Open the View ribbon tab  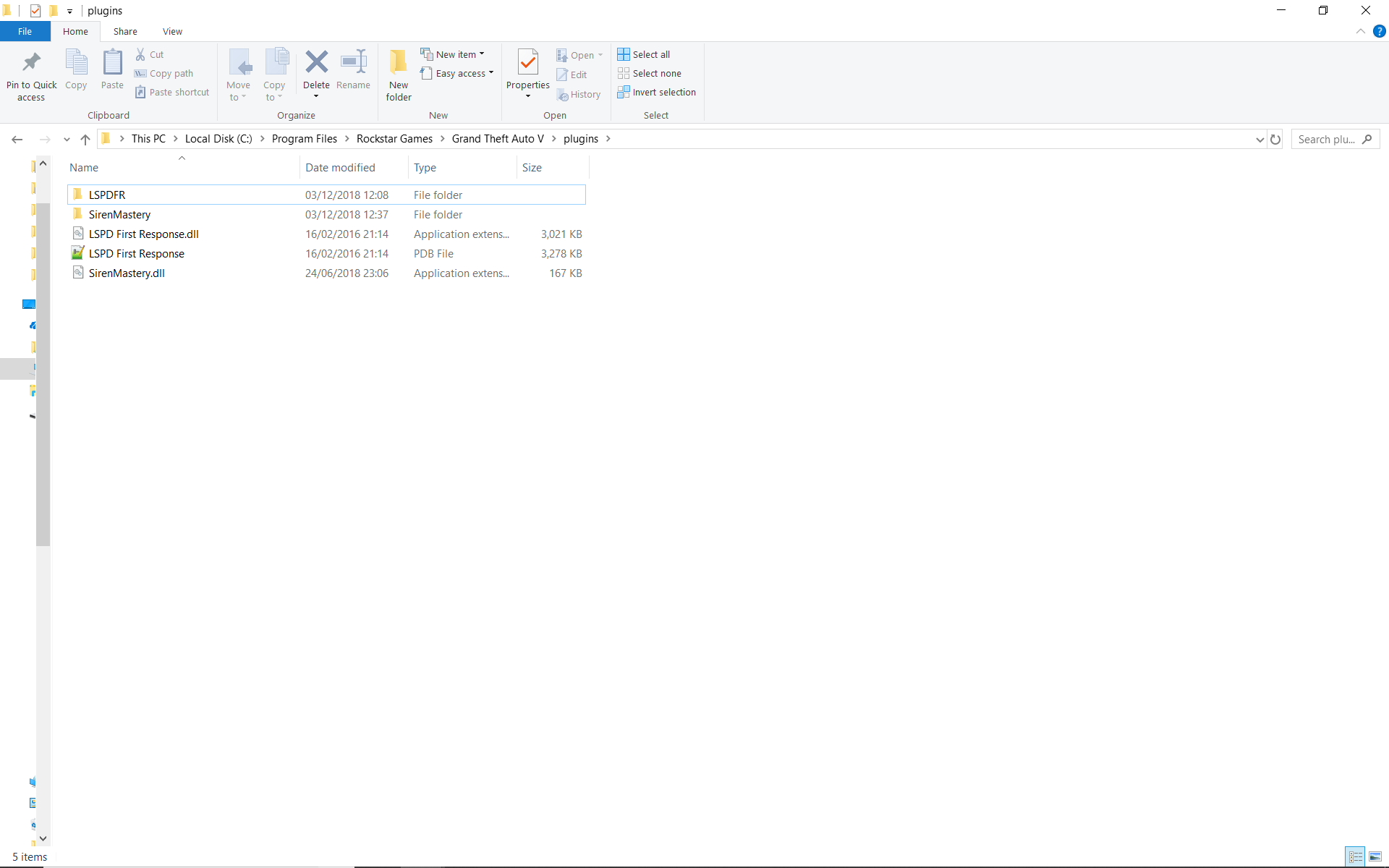click(172, 31)
